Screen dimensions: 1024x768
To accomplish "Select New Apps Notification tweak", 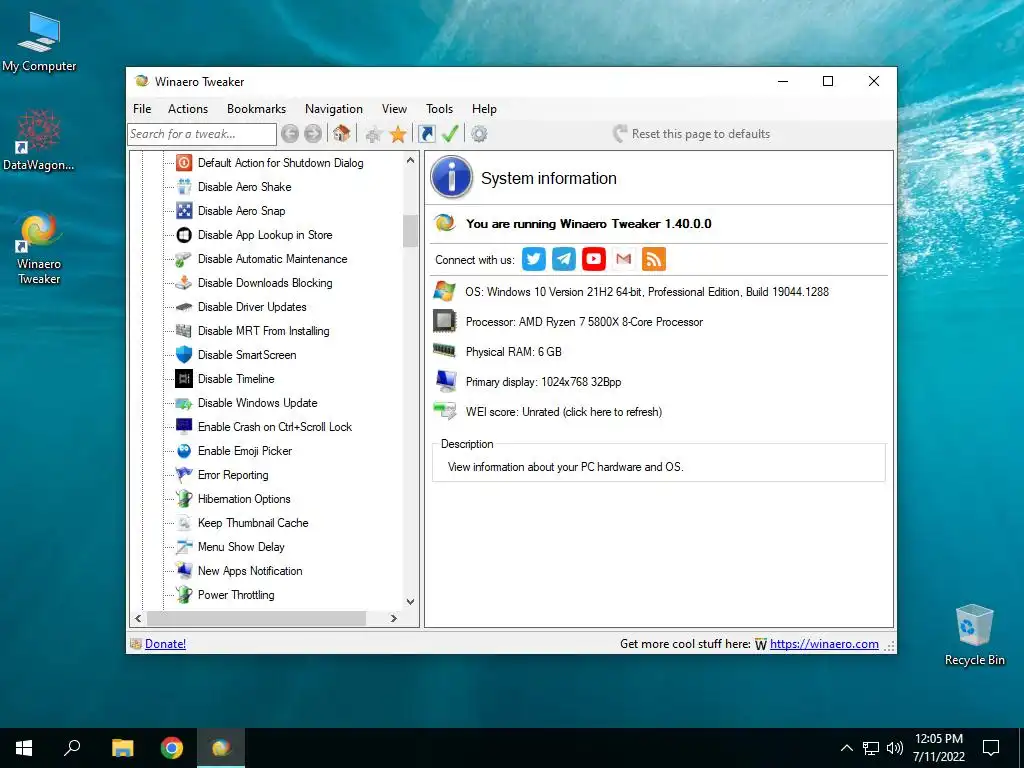I will (250, 571).
